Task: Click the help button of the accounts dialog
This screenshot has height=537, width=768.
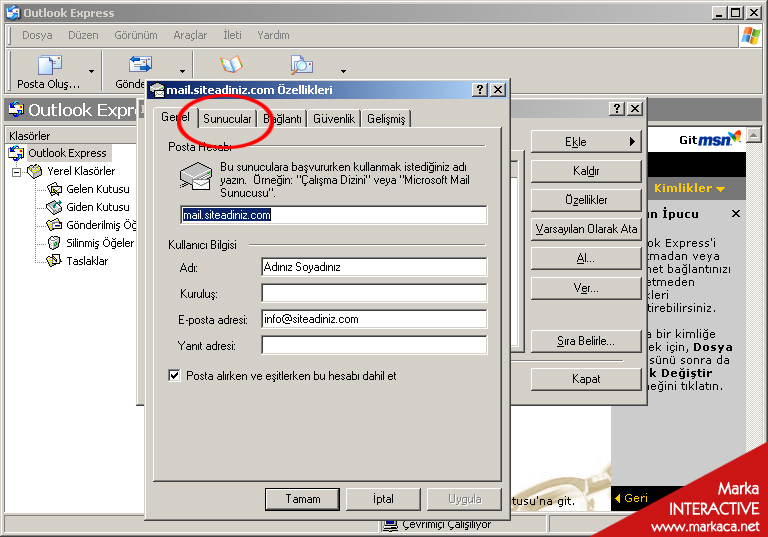Action: pyautogui.click(x=617, y=109)
